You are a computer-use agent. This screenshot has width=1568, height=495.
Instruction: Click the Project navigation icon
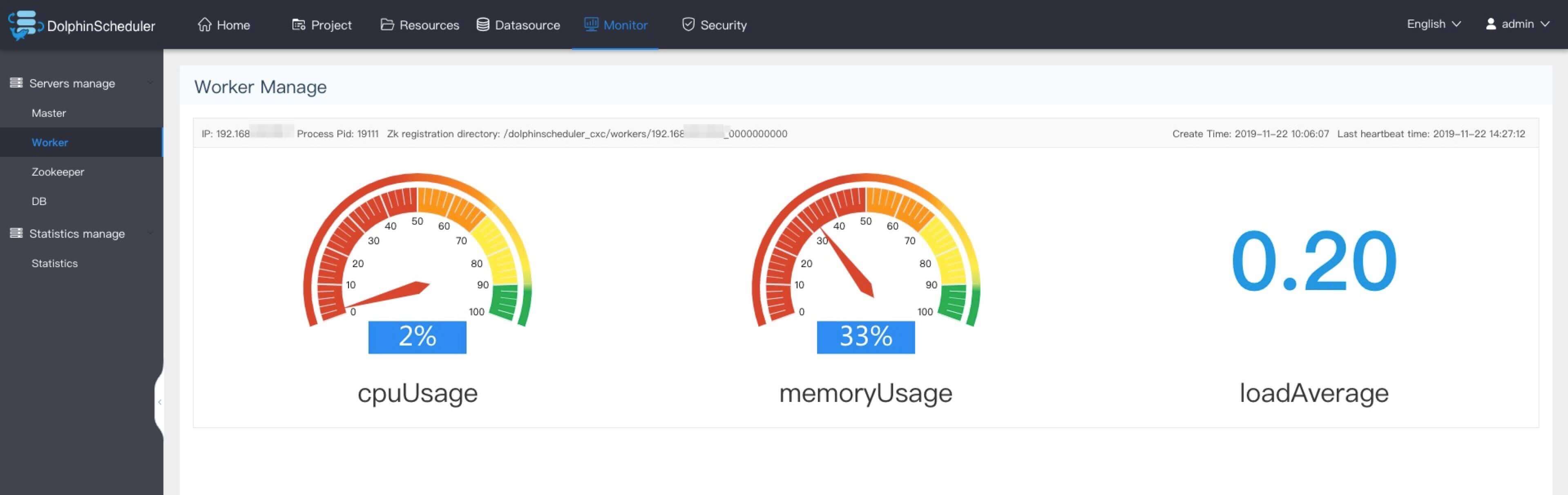[298, 25]
